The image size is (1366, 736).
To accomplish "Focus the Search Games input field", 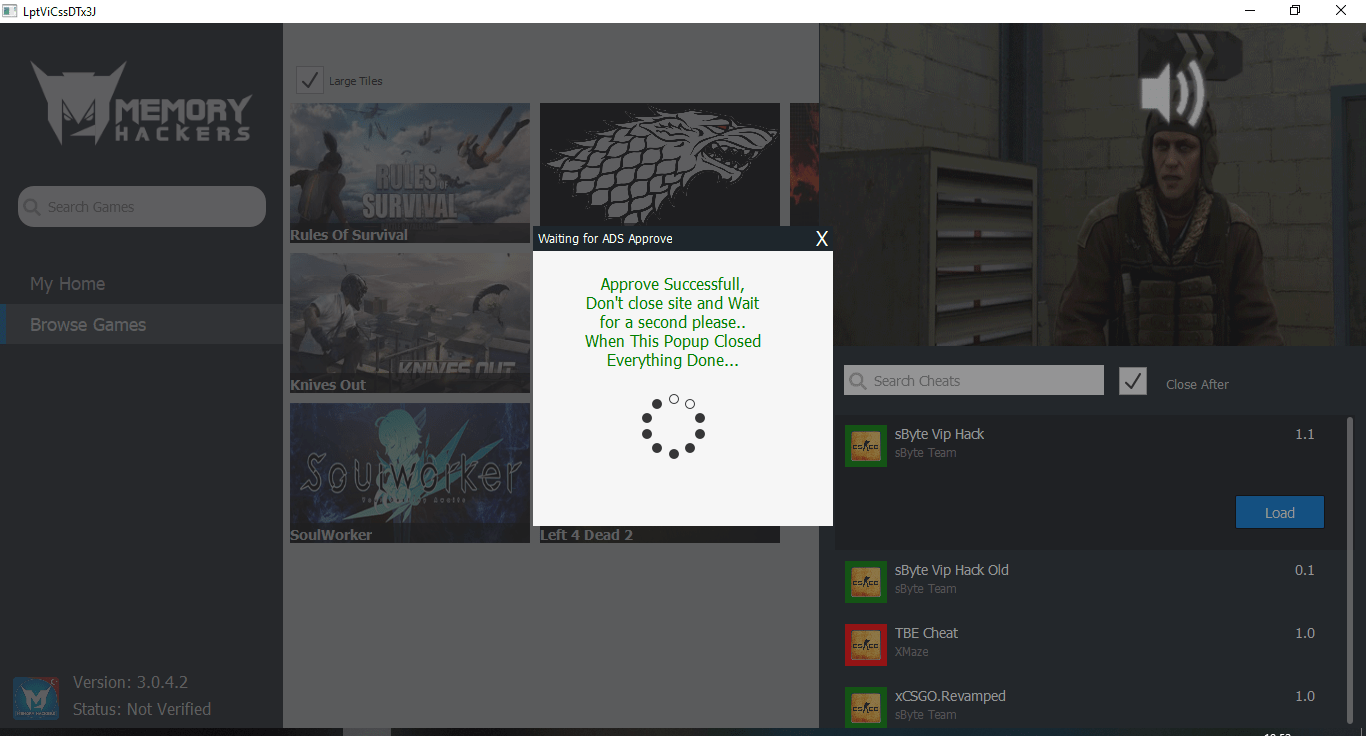I will coord(142,207).
